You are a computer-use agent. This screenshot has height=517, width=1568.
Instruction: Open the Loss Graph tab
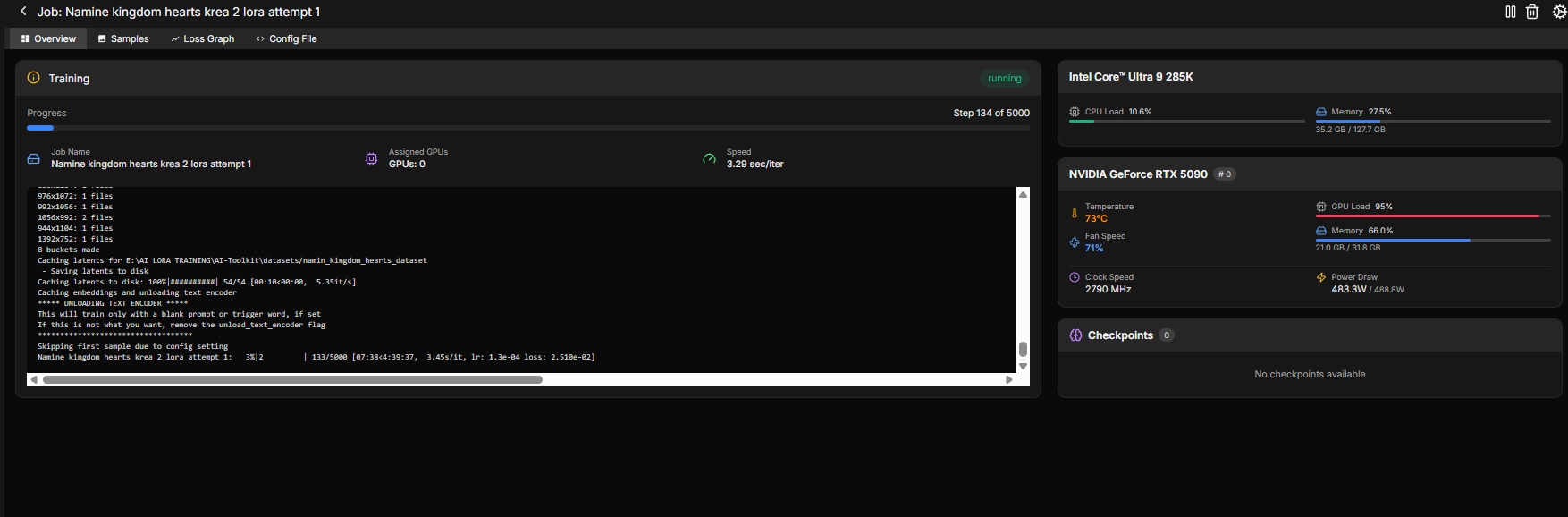click(x=203, y=38)
